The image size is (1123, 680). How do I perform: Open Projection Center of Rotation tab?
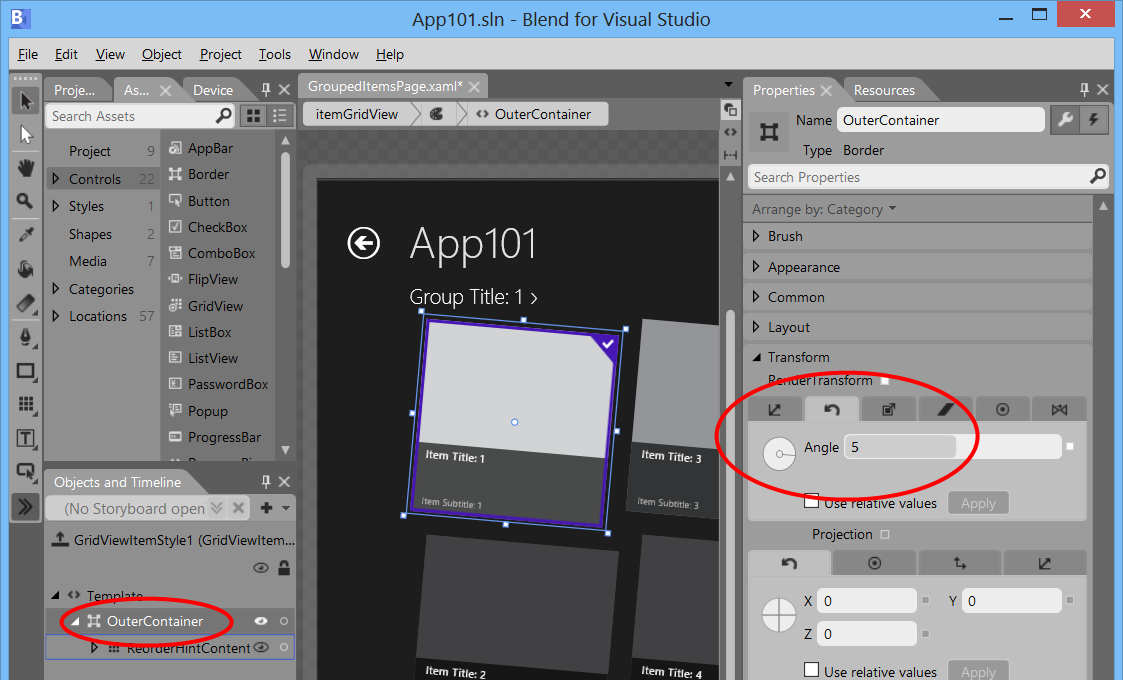coord(874,563)
